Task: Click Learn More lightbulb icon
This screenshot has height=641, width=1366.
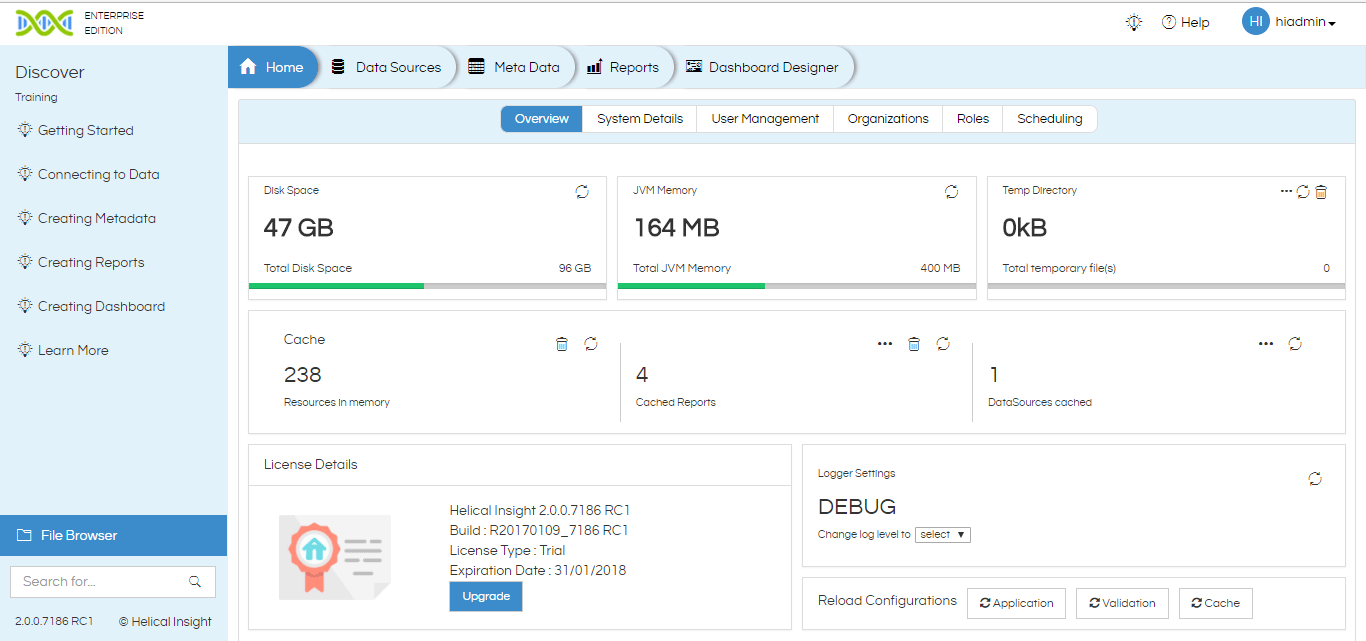Action: [x=25, y=350]
